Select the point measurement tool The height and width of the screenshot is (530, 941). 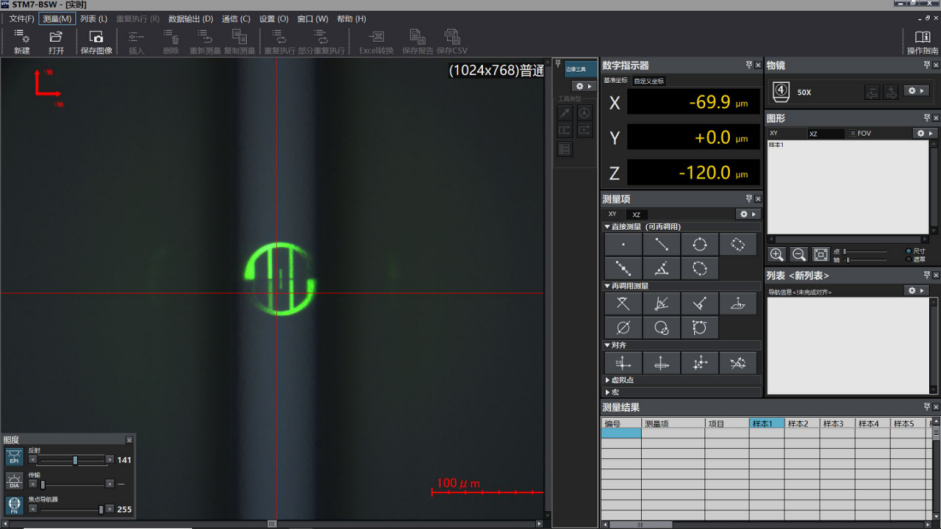coord(623,244)
